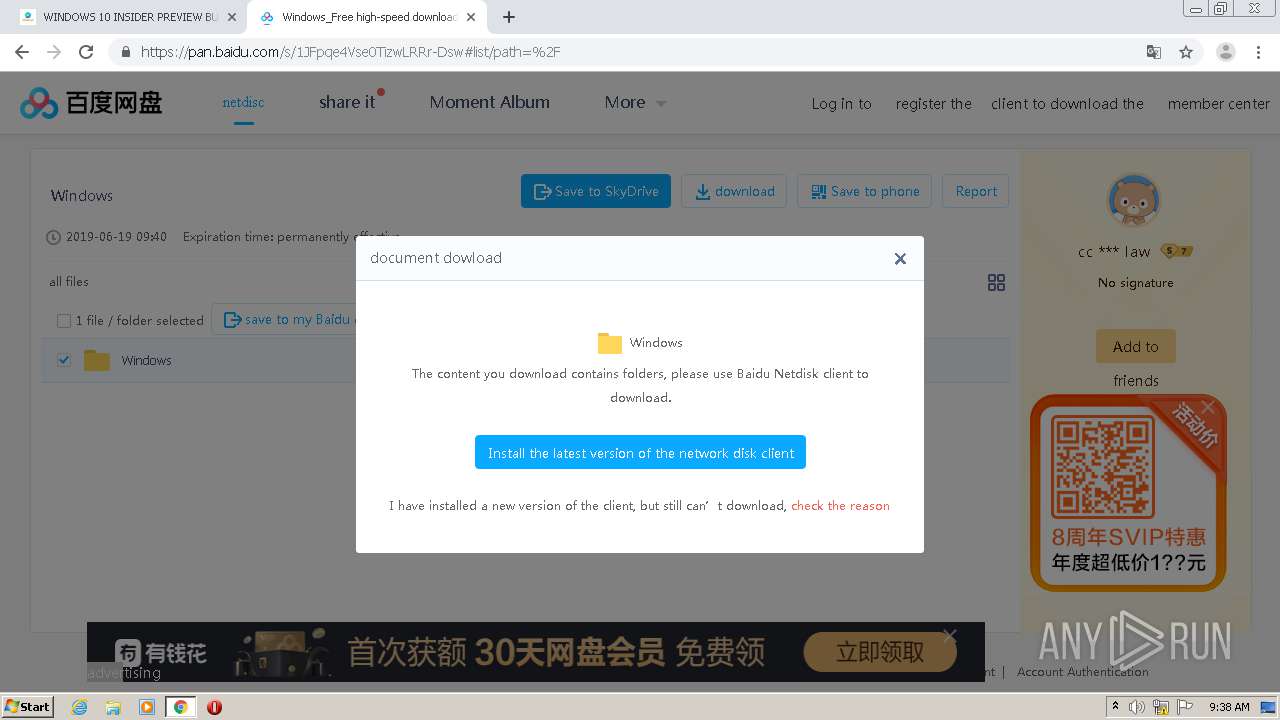
Task: View the sharer's bear avatar
Action: [1134, 201]
